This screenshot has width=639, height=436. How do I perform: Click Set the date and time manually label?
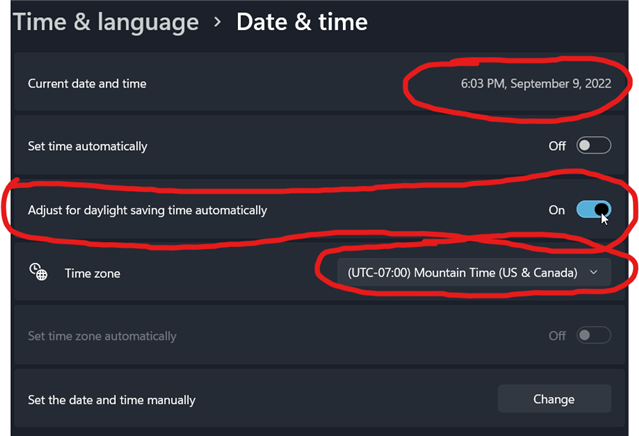point(112,400)
